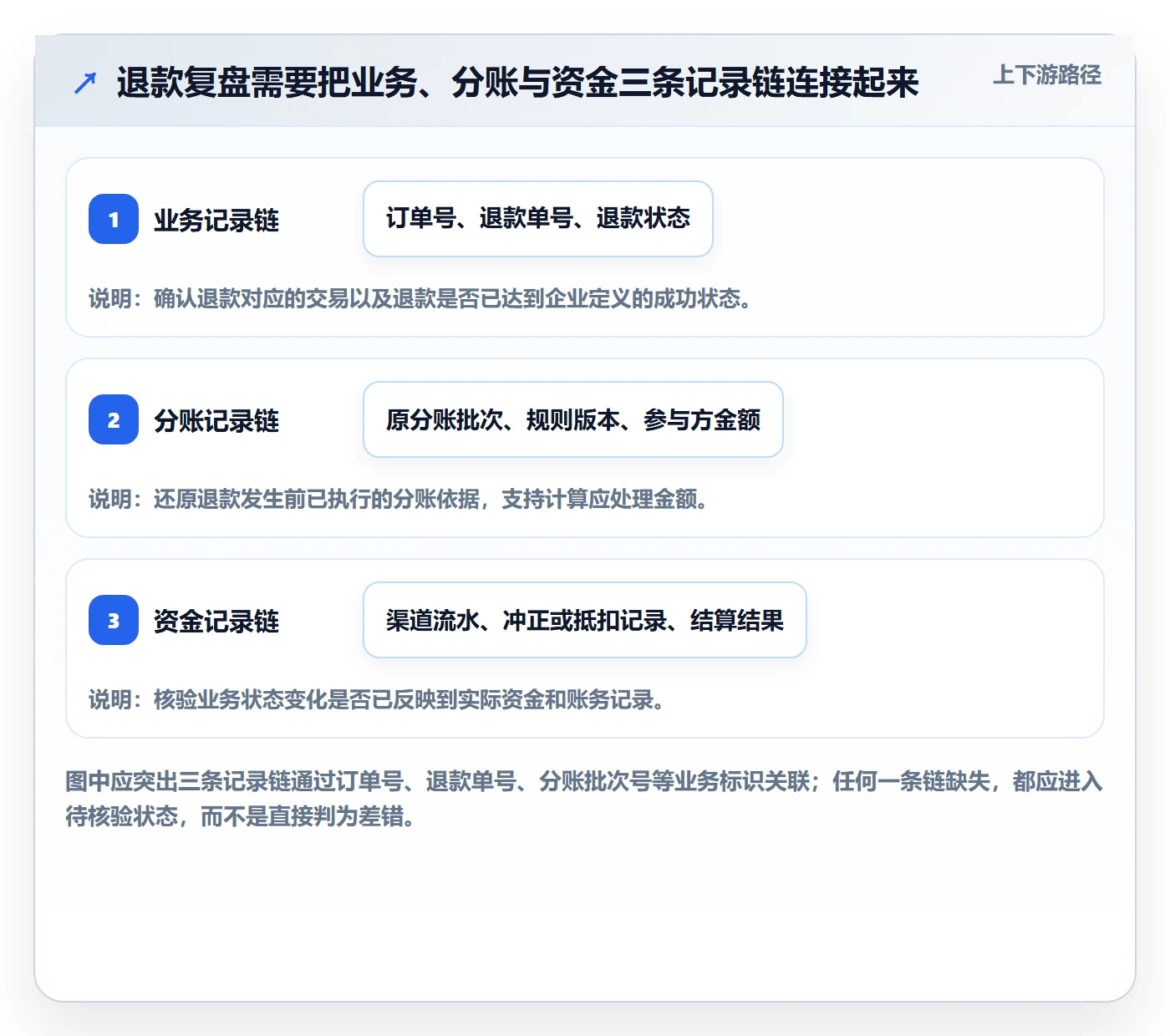
Task: Click the note starting 说明：还原退款发生前
Action: [x=399, y=499]
